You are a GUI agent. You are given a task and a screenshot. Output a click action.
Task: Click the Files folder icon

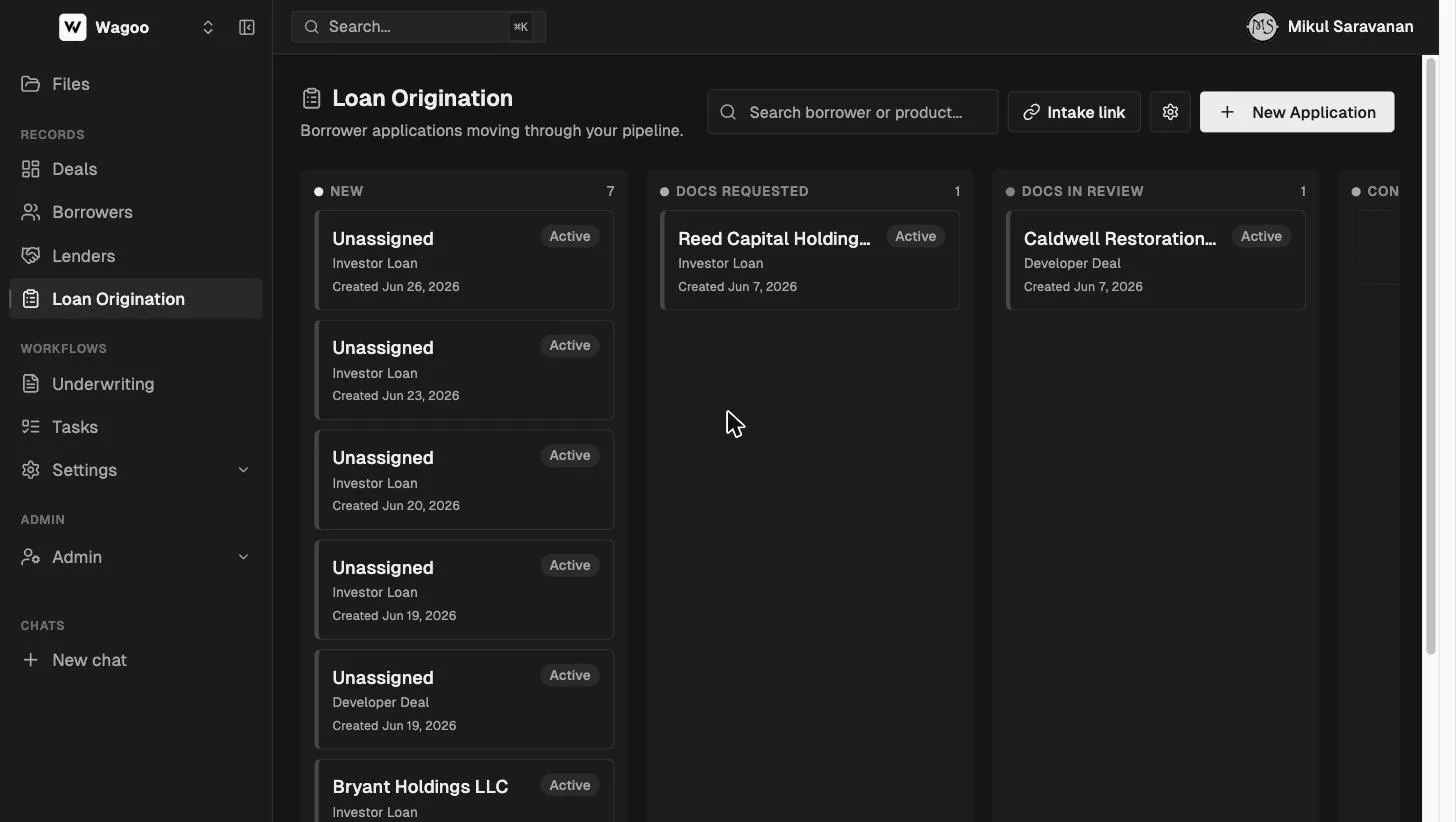click(x=31, y=84)
